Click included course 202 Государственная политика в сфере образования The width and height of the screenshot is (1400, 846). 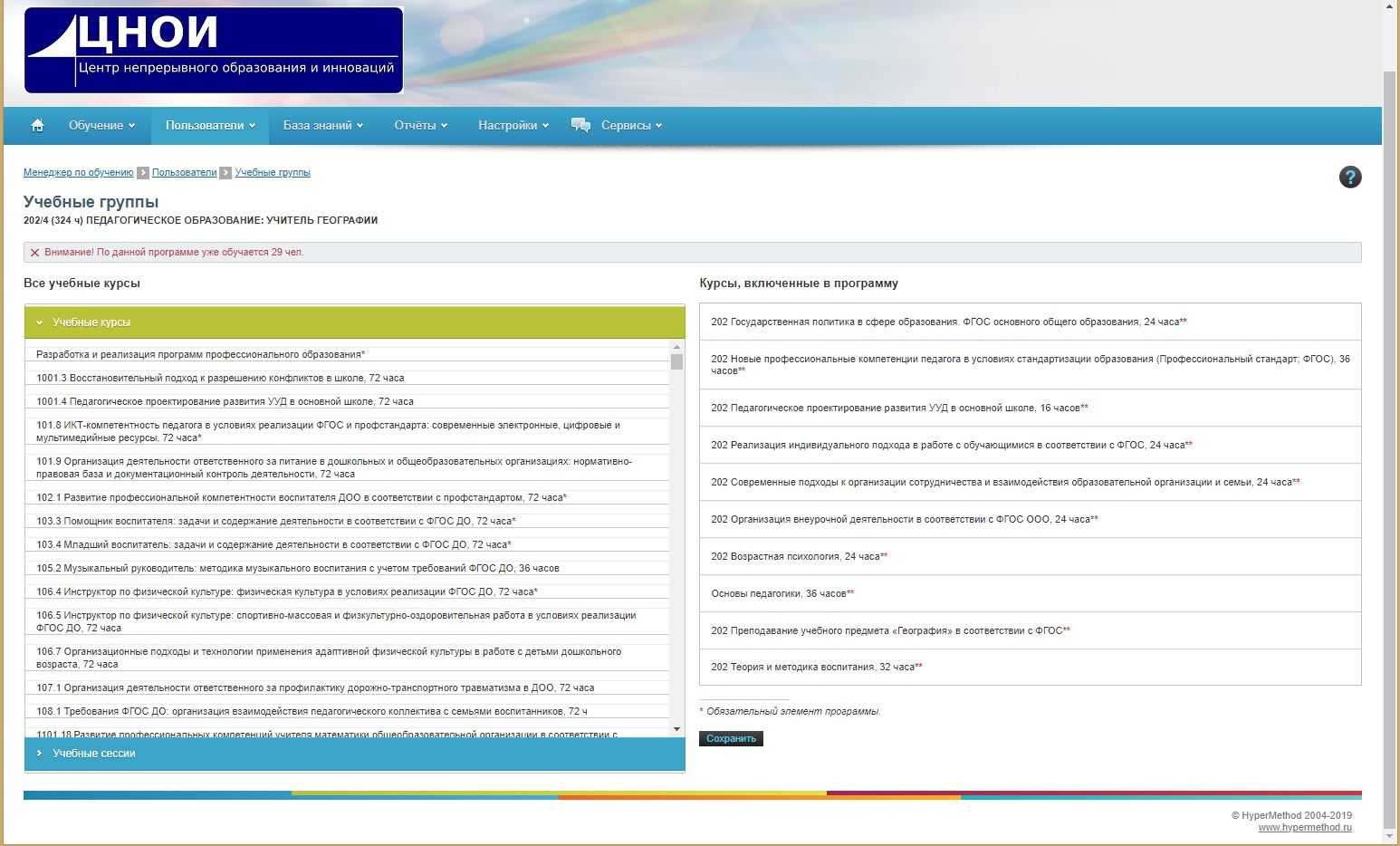tap(1031, 322)
